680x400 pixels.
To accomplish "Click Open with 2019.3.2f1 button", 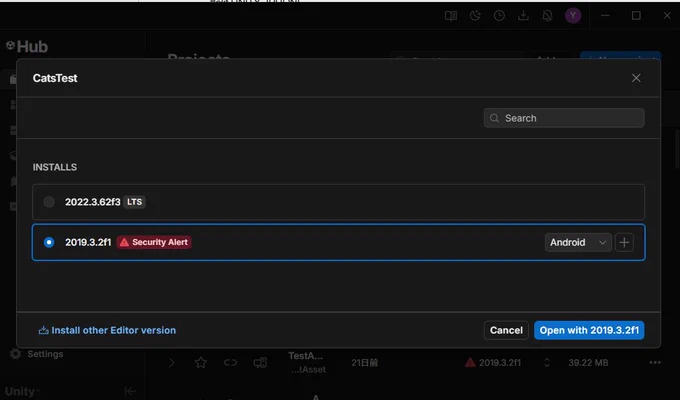I will click(x=589, y=330).
